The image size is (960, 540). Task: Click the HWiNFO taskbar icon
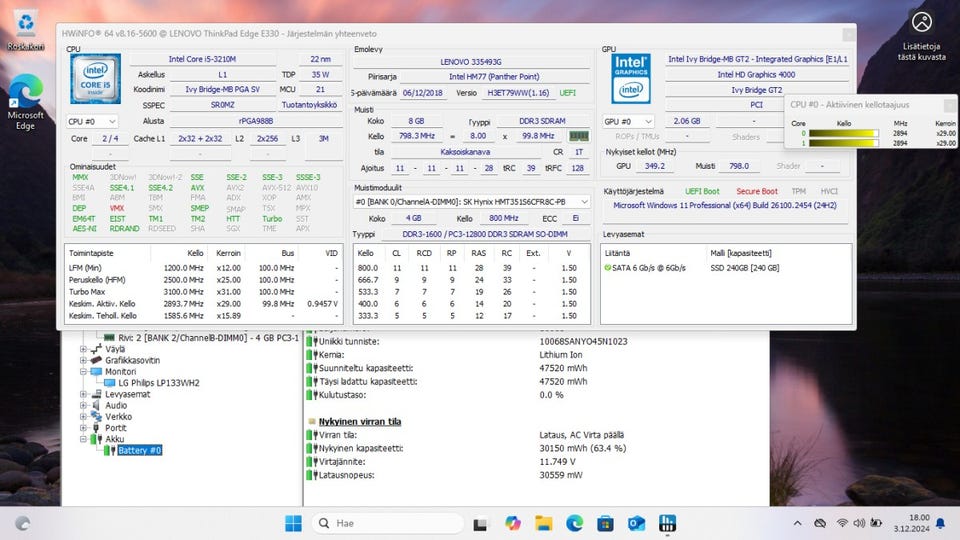click(668, 523)
